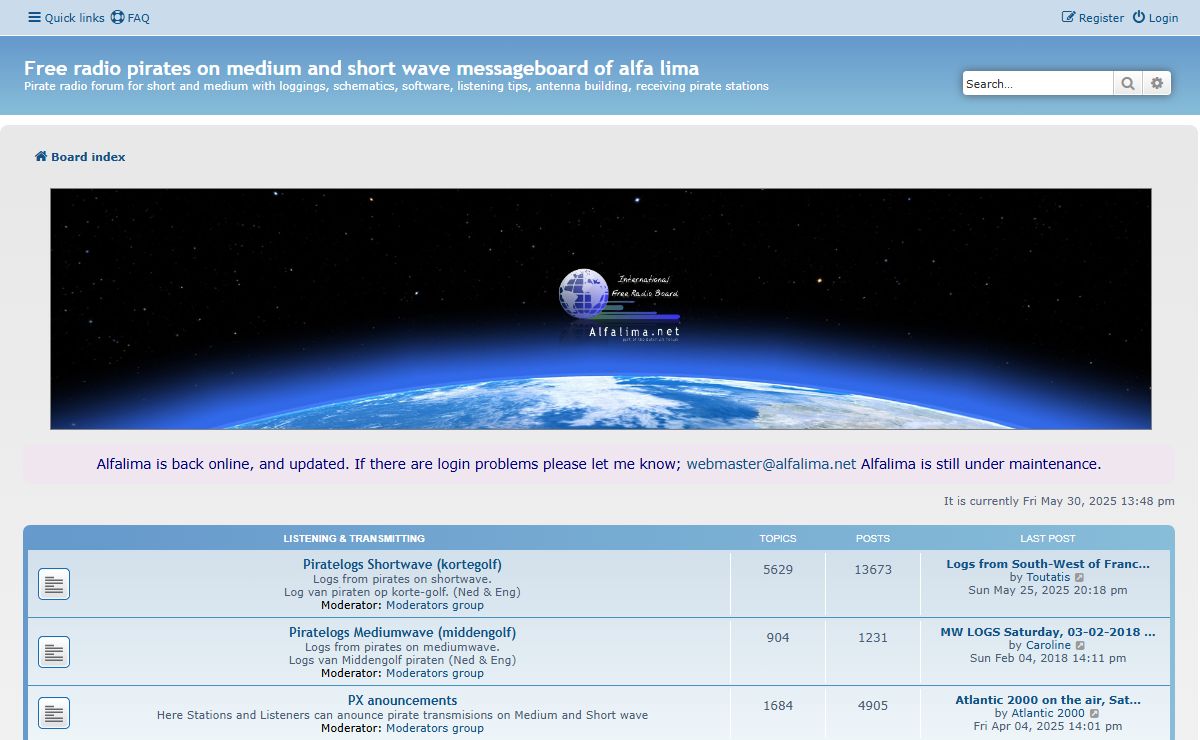Image resolution: width=1200 pixels, height=740 pixels.
Task: View profile of user Toutatis
Action: [x=1048, y=577]
